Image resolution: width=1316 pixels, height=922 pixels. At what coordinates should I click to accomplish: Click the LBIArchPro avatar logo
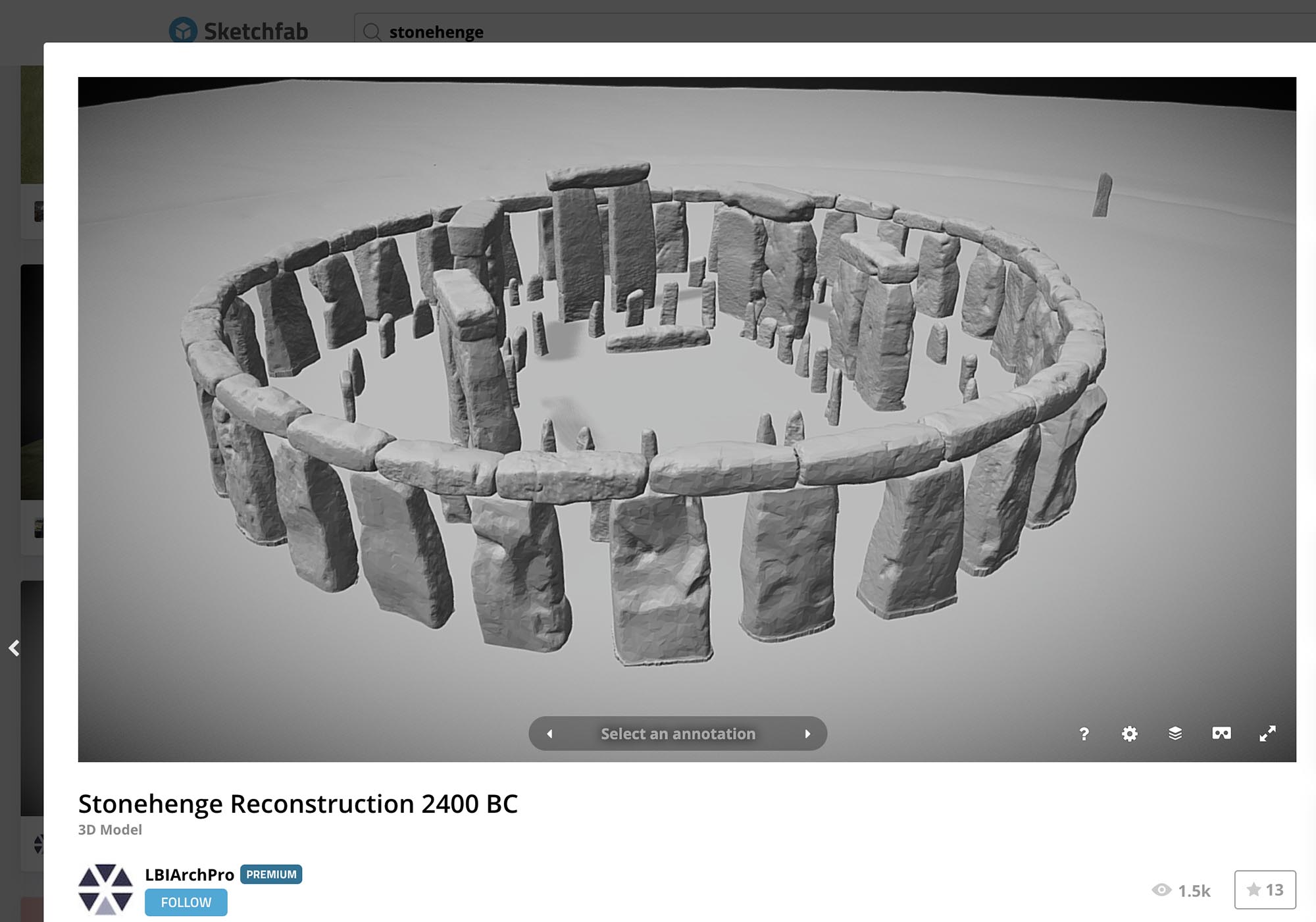[105, 888]
